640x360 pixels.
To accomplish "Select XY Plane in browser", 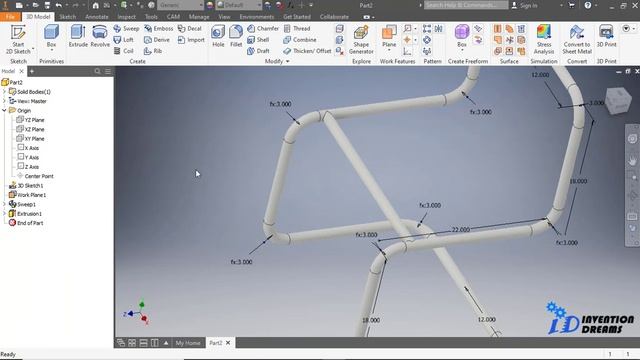I will tap(30, 139).
